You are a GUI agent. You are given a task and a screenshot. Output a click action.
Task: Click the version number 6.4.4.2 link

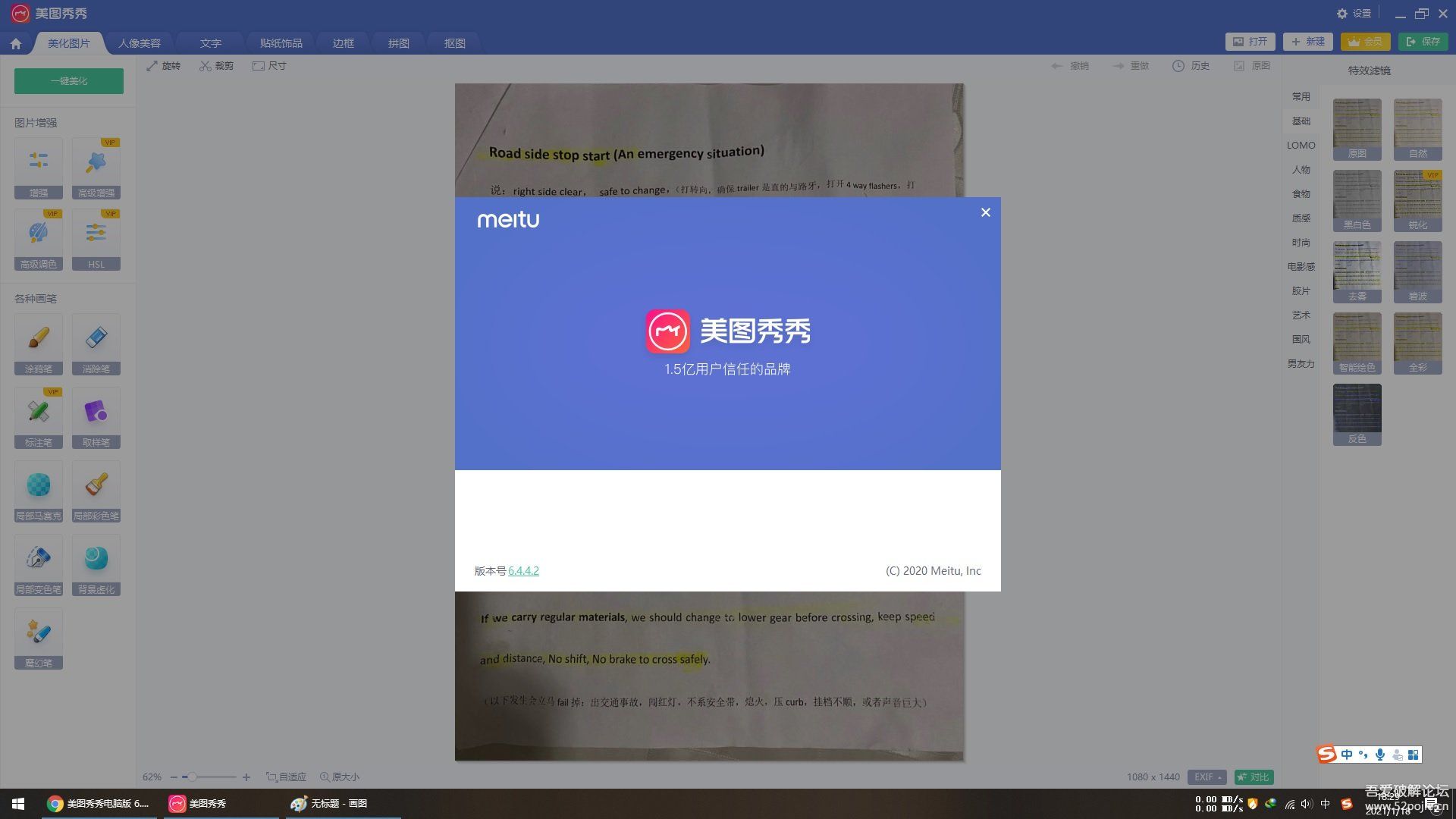pos(523,571)
